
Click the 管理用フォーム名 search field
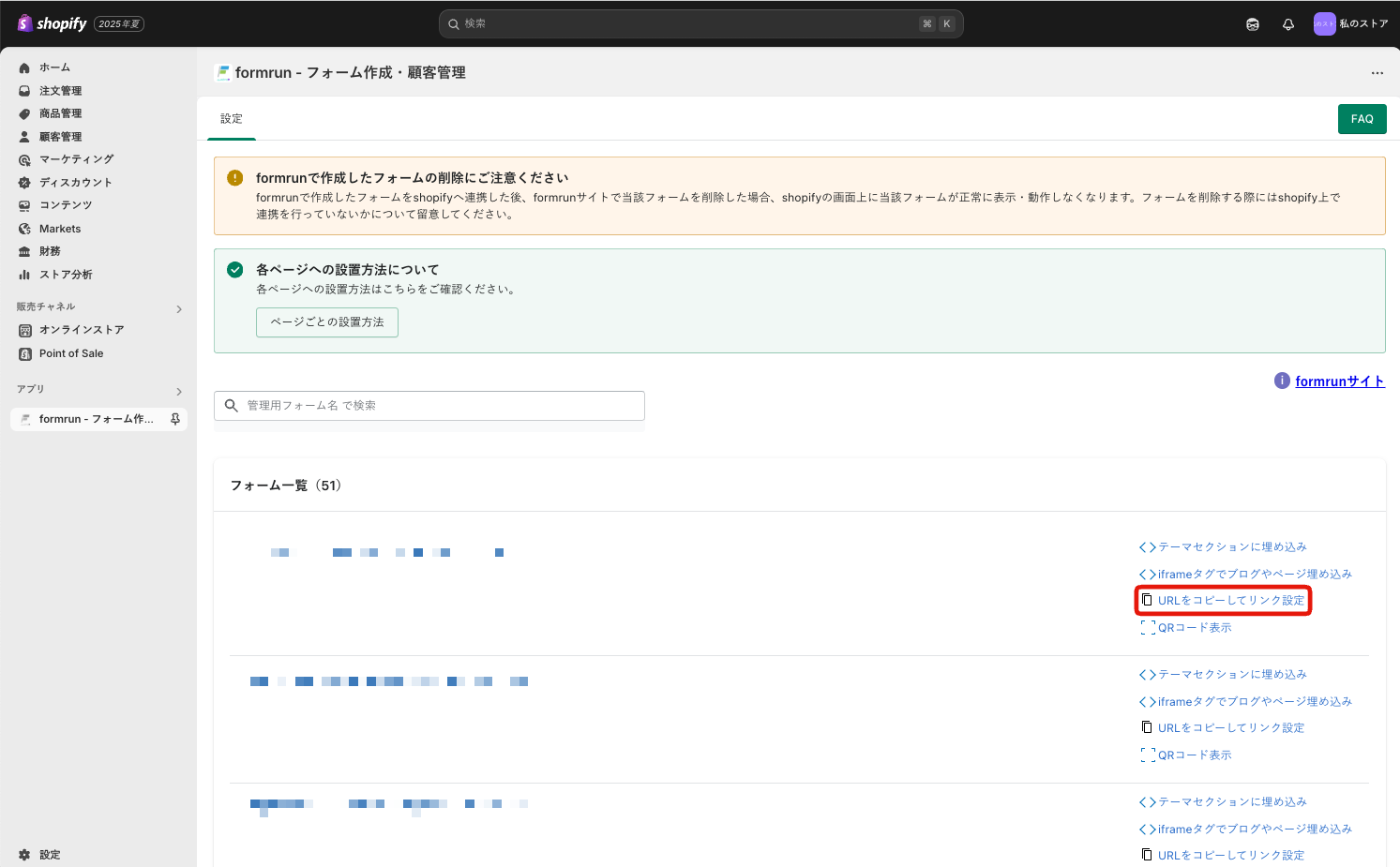coord(429,406)
